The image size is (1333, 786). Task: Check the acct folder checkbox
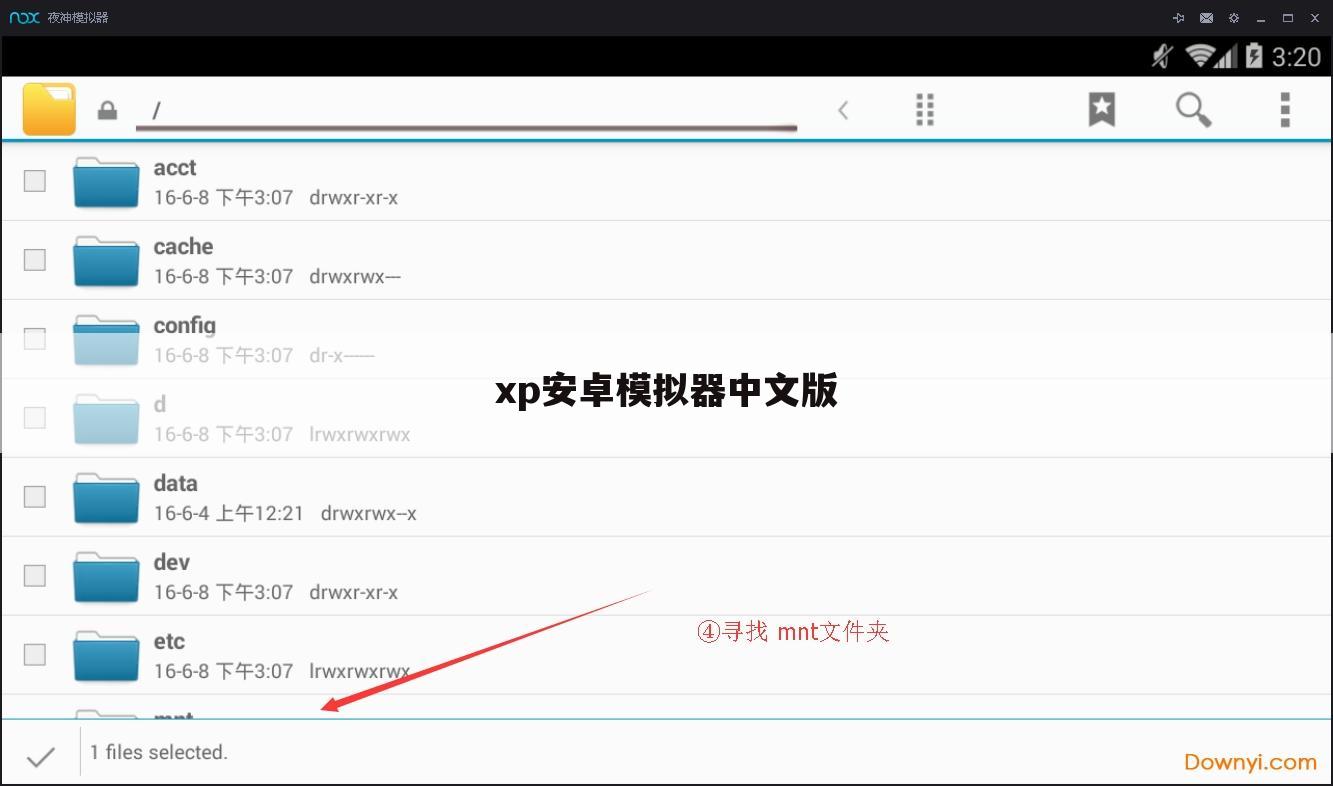click(x=35, y=181)
